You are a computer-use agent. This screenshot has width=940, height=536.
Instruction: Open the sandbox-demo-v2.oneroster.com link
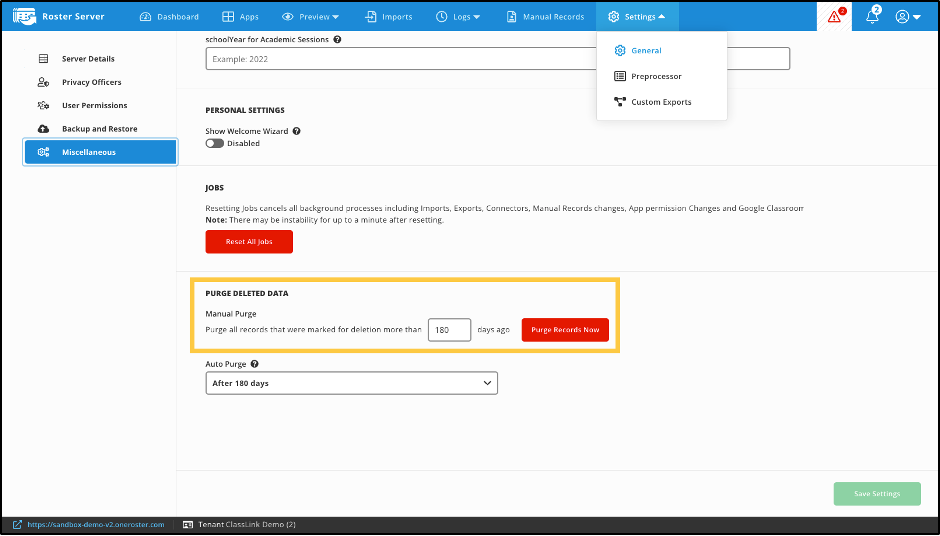coord(95,524)
